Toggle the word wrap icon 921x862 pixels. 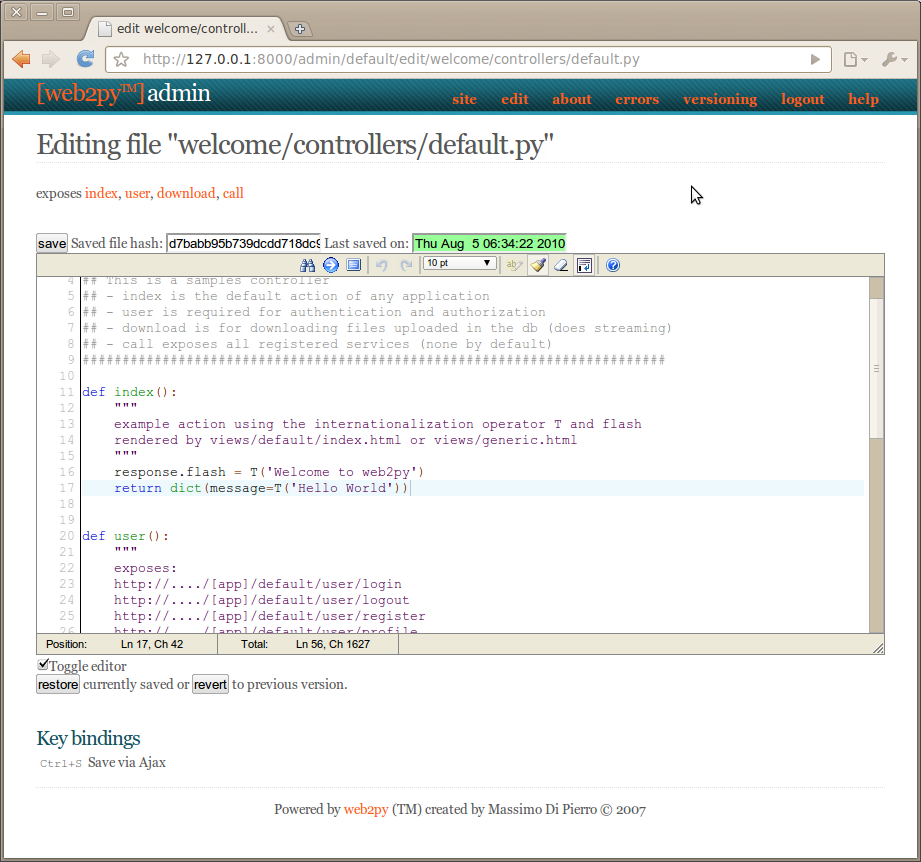pyautogui.click(x=584, y=265)
